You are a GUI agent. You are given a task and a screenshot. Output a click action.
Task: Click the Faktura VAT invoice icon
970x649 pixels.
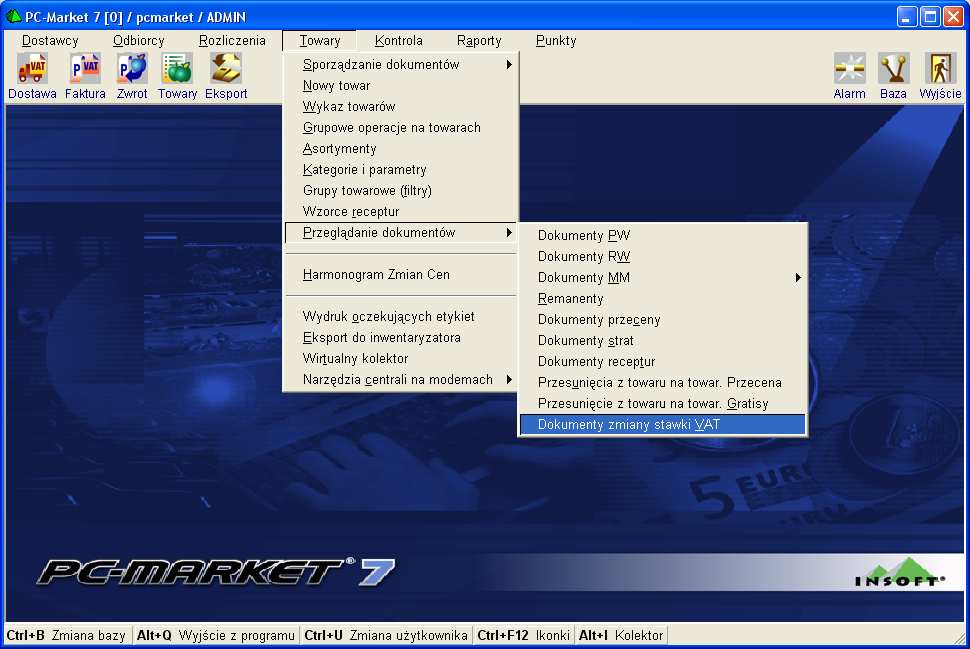[85, 76]
